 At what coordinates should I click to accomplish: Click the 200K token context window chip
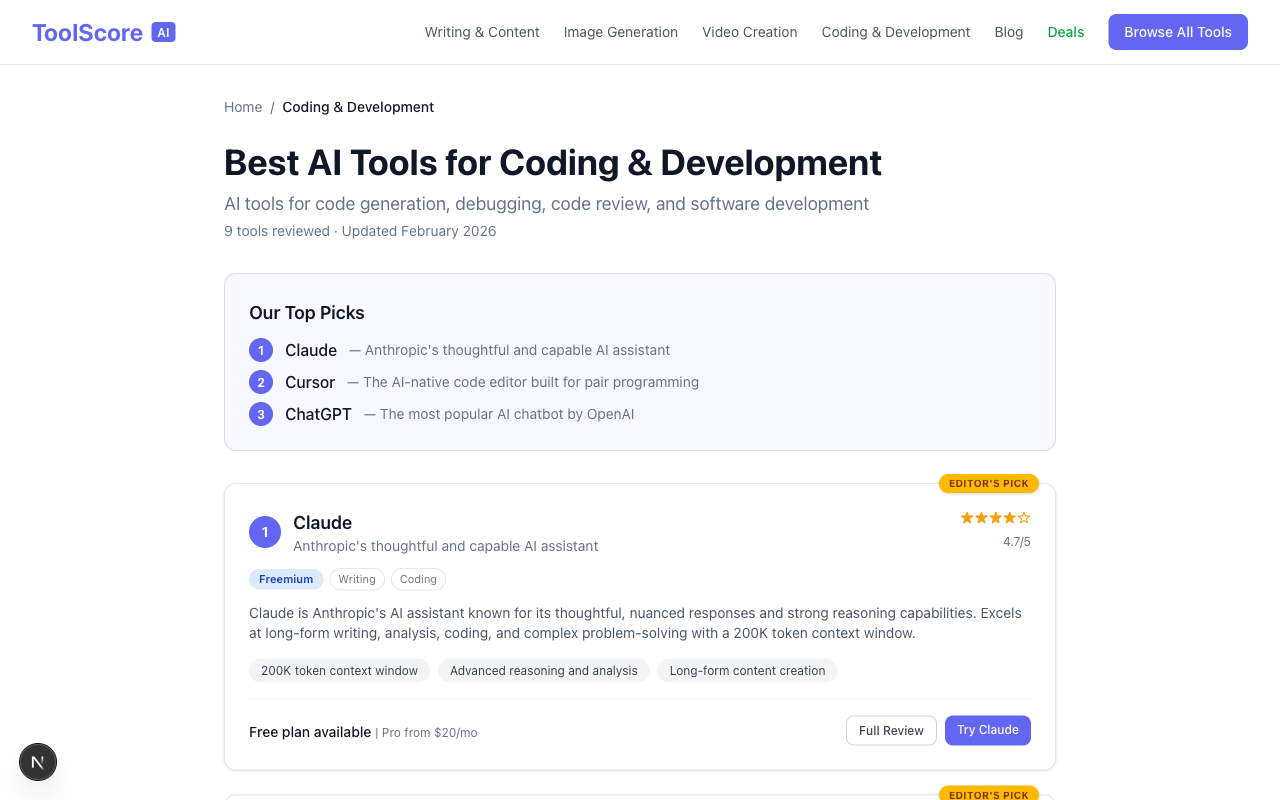tap(339, 670)
